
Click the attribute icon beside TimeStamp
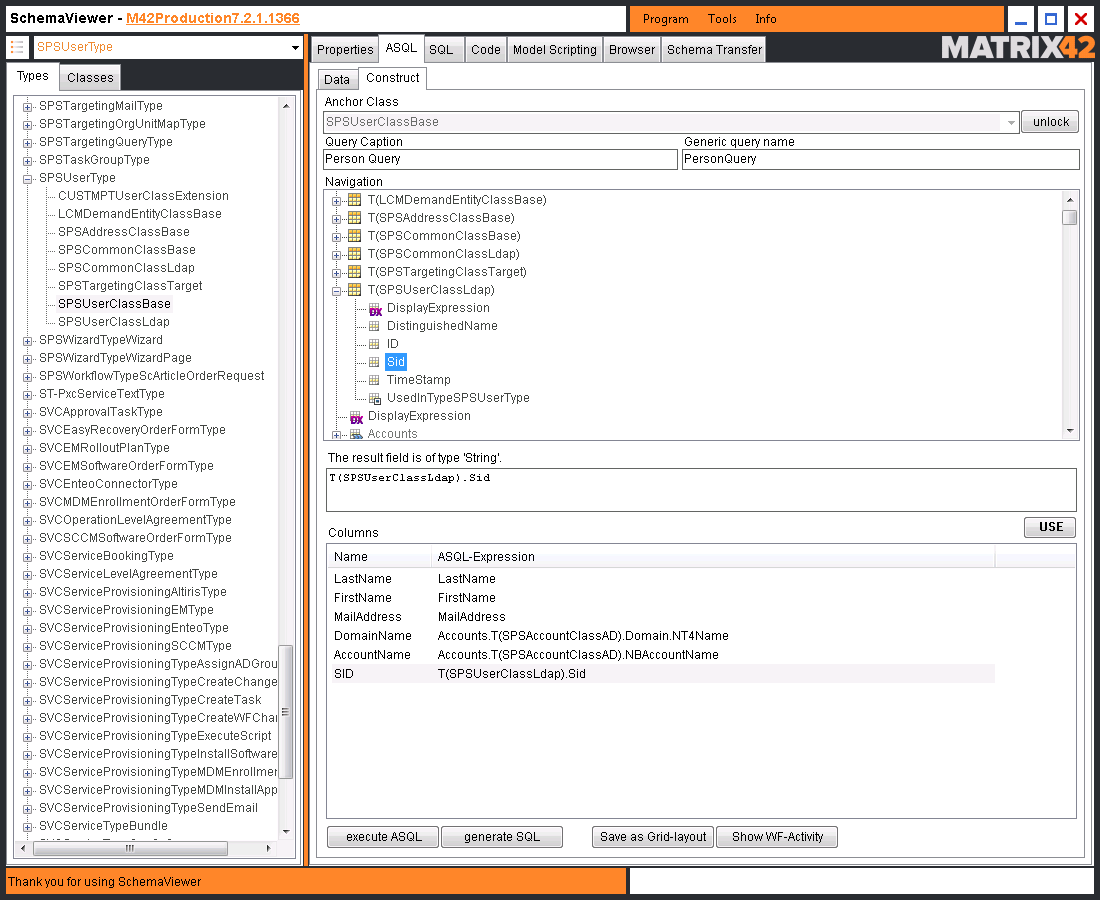tap(374, 380)
